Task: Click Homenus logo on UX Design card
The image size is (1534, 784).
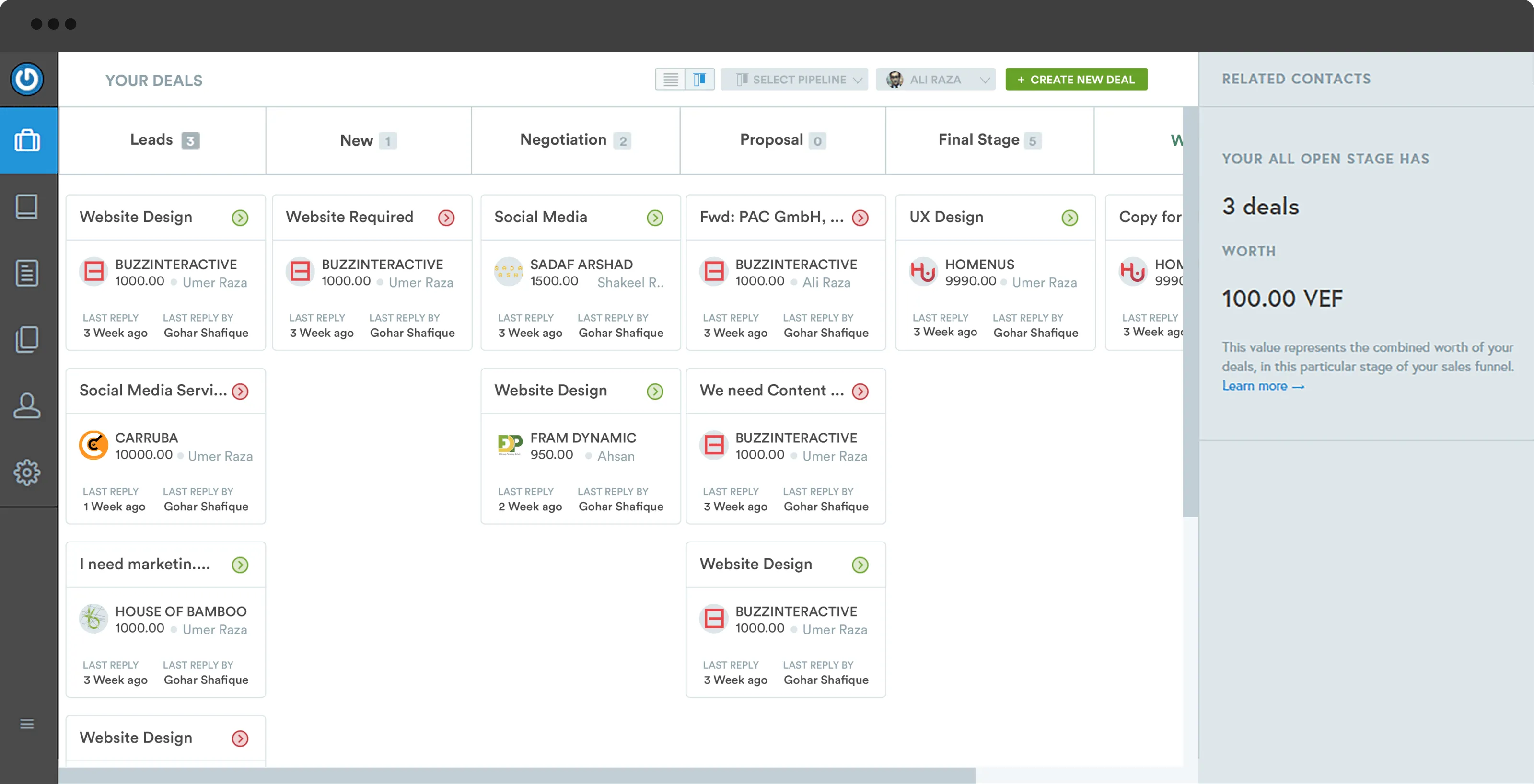Action: pyautogui.click(x=924, y=271)
